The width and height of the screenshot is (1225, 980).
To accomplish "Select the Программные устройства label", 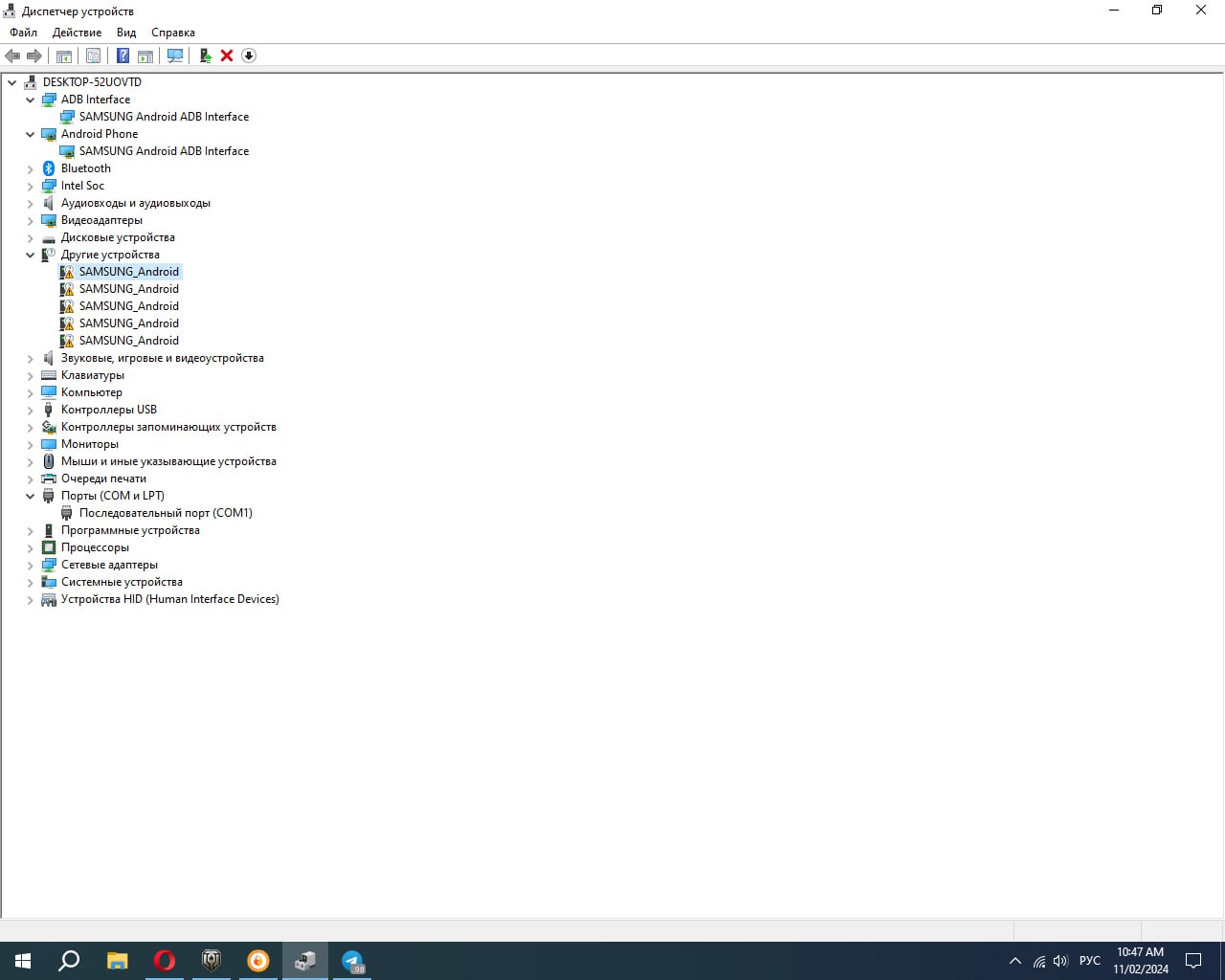I will pos(130,530).
